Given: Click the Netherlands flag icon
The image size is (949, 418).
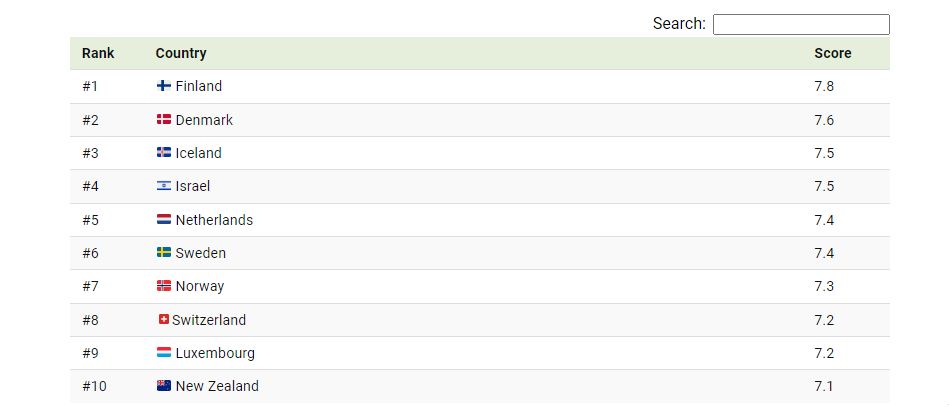Looking at the screenshot, I should (163, 220).
